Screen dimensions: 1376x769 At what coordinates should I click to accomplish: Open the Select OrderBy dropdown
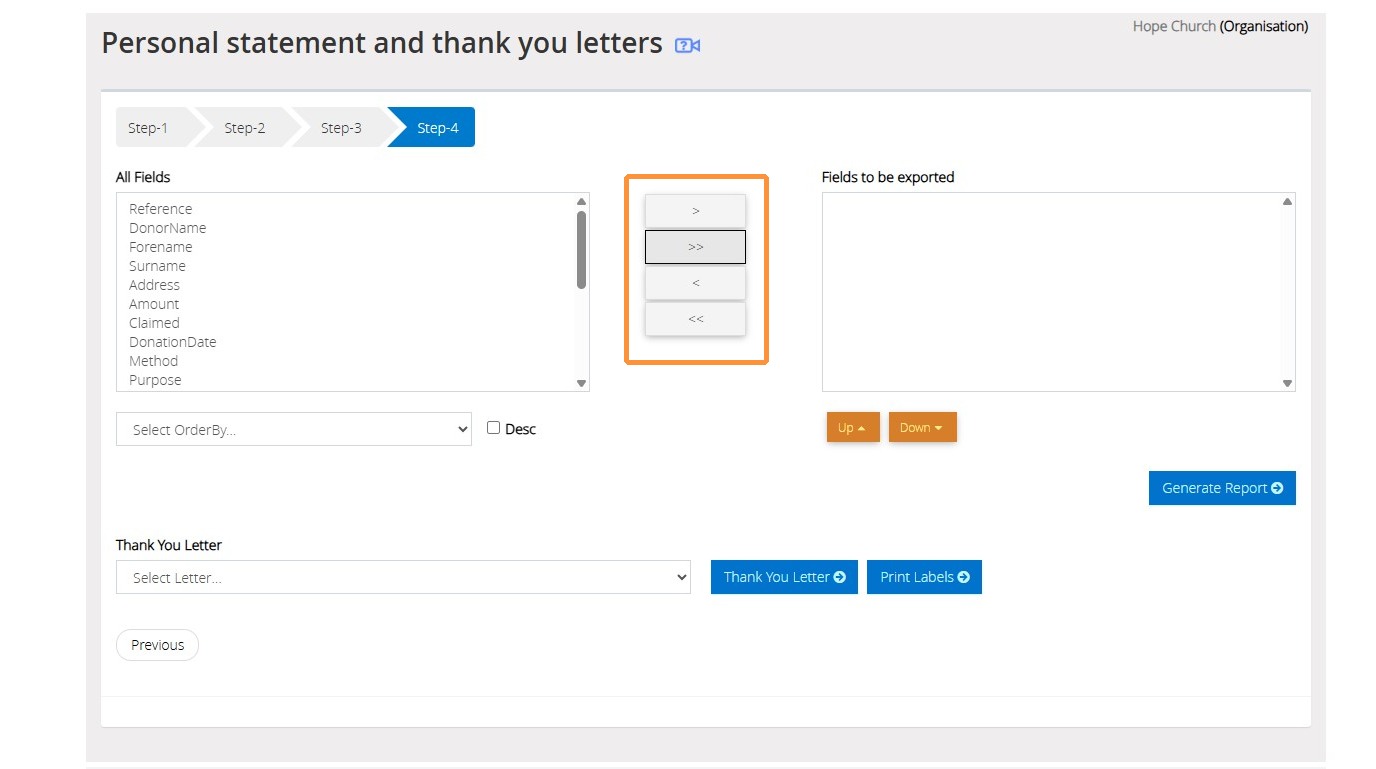[294, 429]
